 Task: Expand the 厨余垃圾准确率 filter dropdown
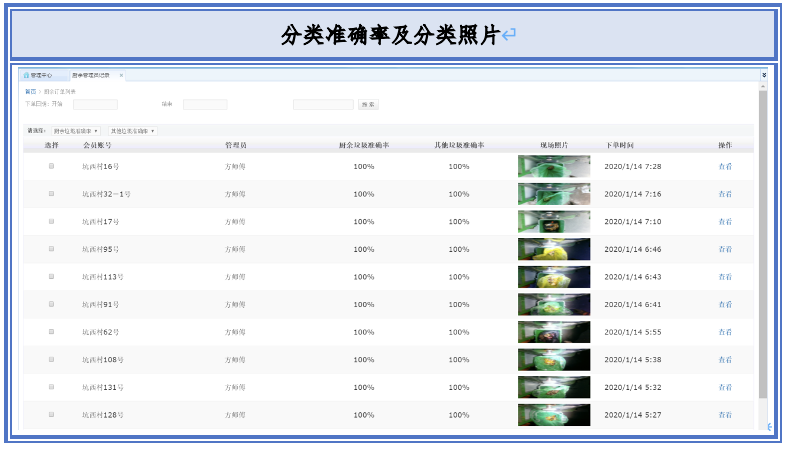pos(77,131)
